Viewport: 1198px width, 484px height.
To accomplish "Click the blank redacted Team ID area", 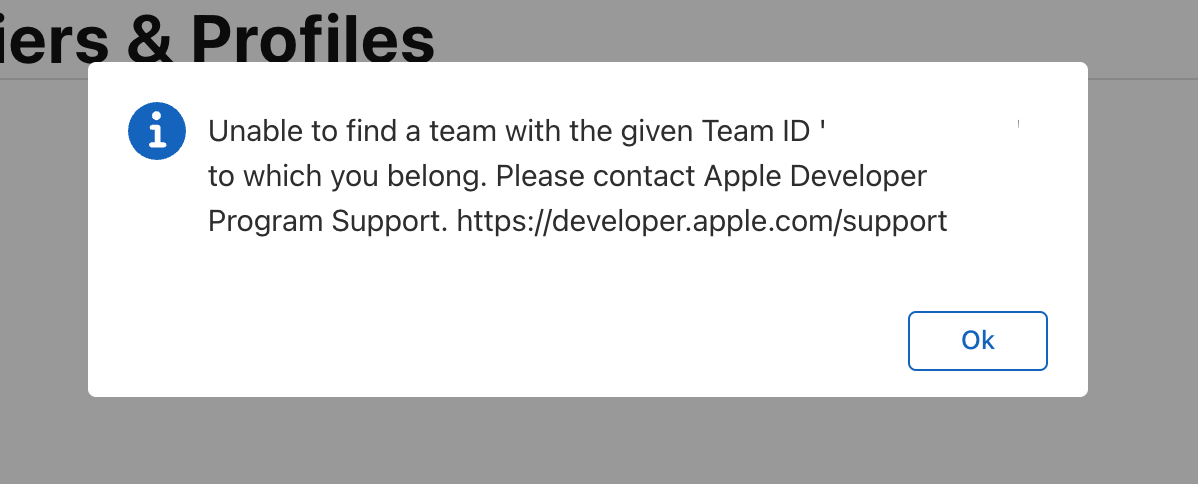I will tap(921, 132).
